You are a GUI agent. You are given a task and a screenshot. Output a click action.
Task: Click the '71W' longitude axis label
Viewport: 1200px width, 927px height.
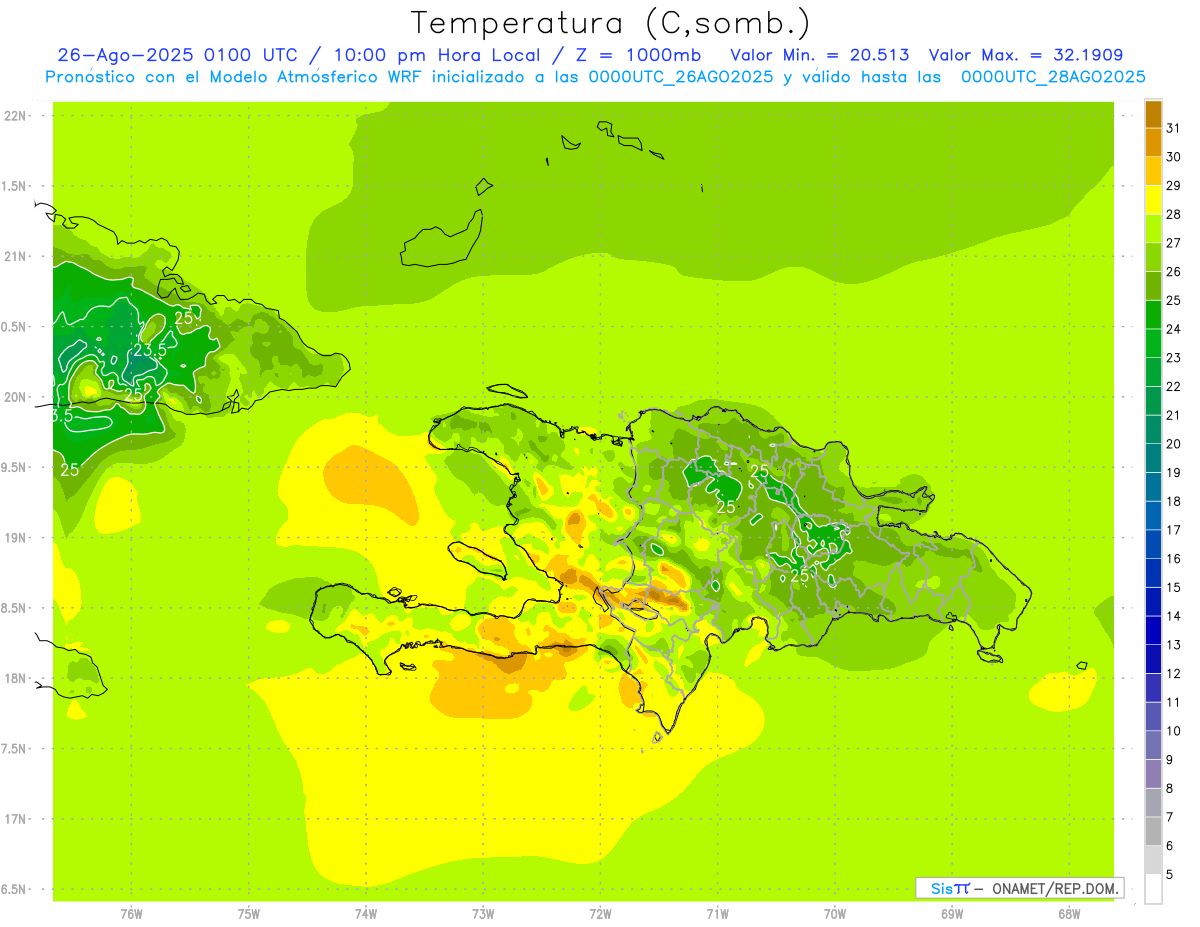717,914
